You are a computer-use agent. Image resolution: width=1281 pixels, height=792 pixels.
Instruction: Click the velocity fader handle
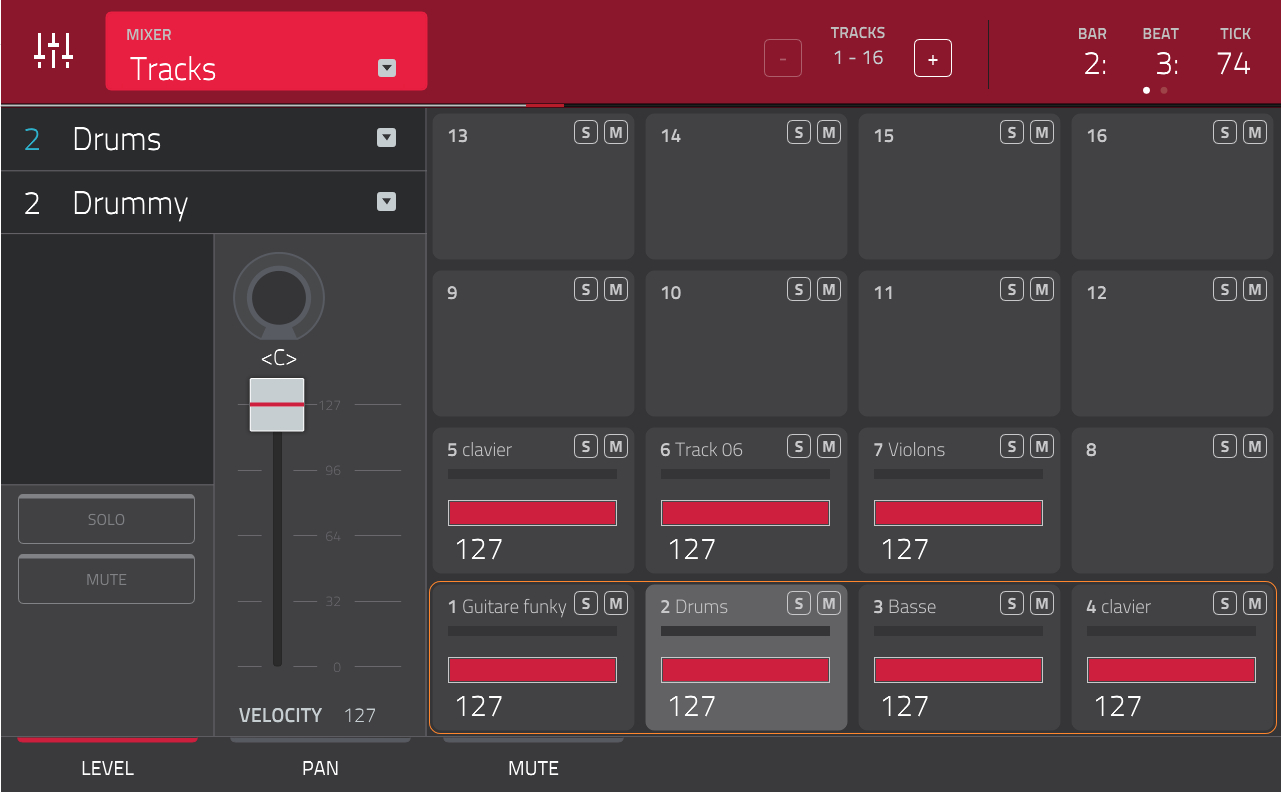[x=277, y=404]
